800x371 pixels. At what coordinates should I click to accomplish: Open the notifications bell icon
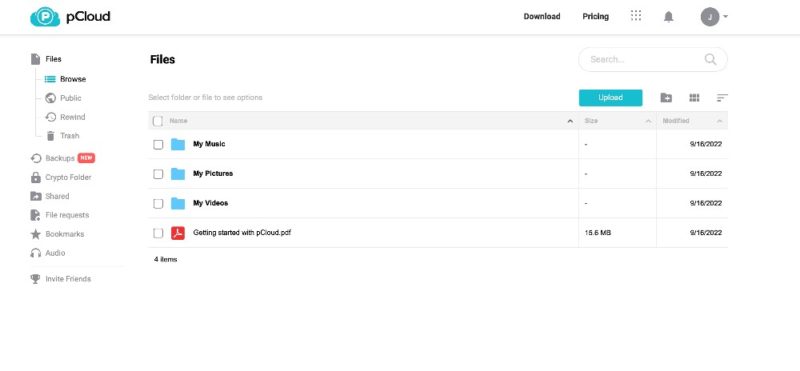point(668,17)
